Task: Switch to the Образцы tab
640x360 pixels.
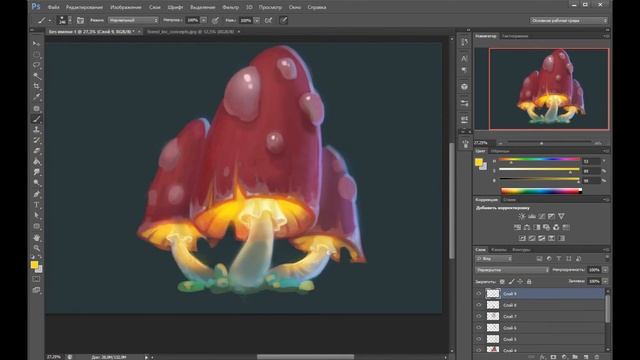Action: coord(500,151)
